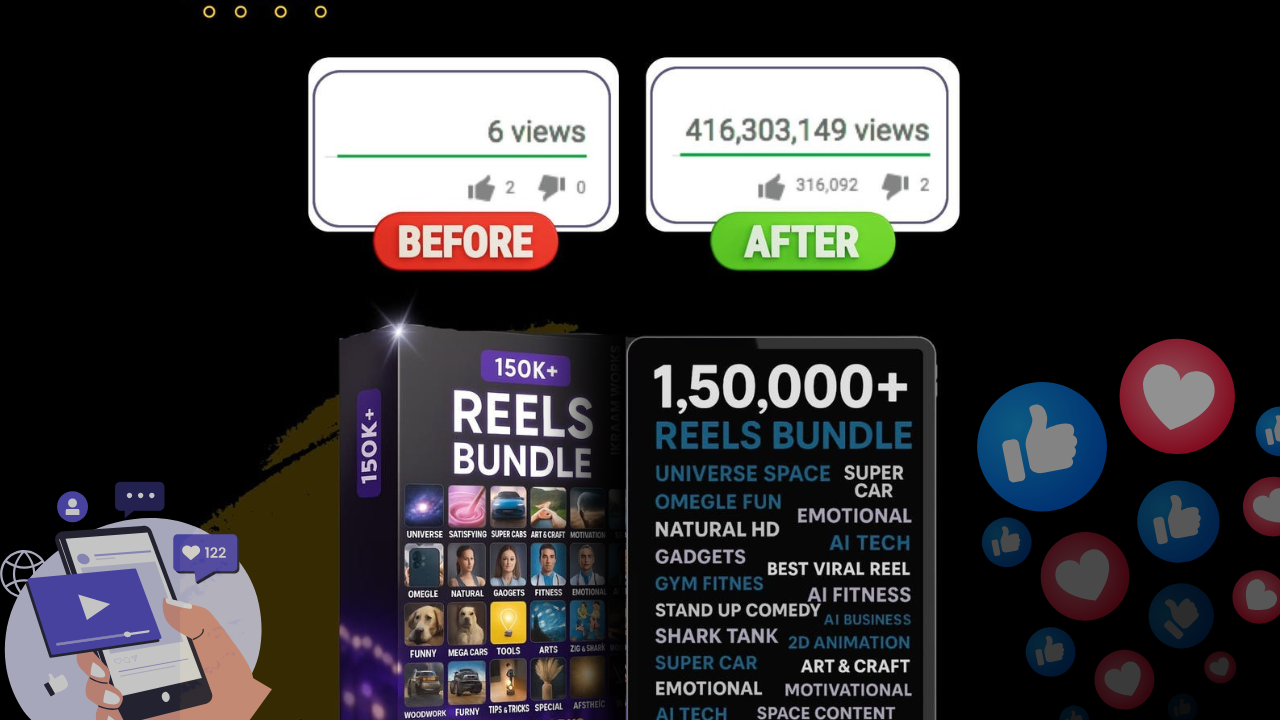The width and height of the screenshot is (1280, 720).
Task: Click the large red heart bubble
Action: tap(1177, 396)
